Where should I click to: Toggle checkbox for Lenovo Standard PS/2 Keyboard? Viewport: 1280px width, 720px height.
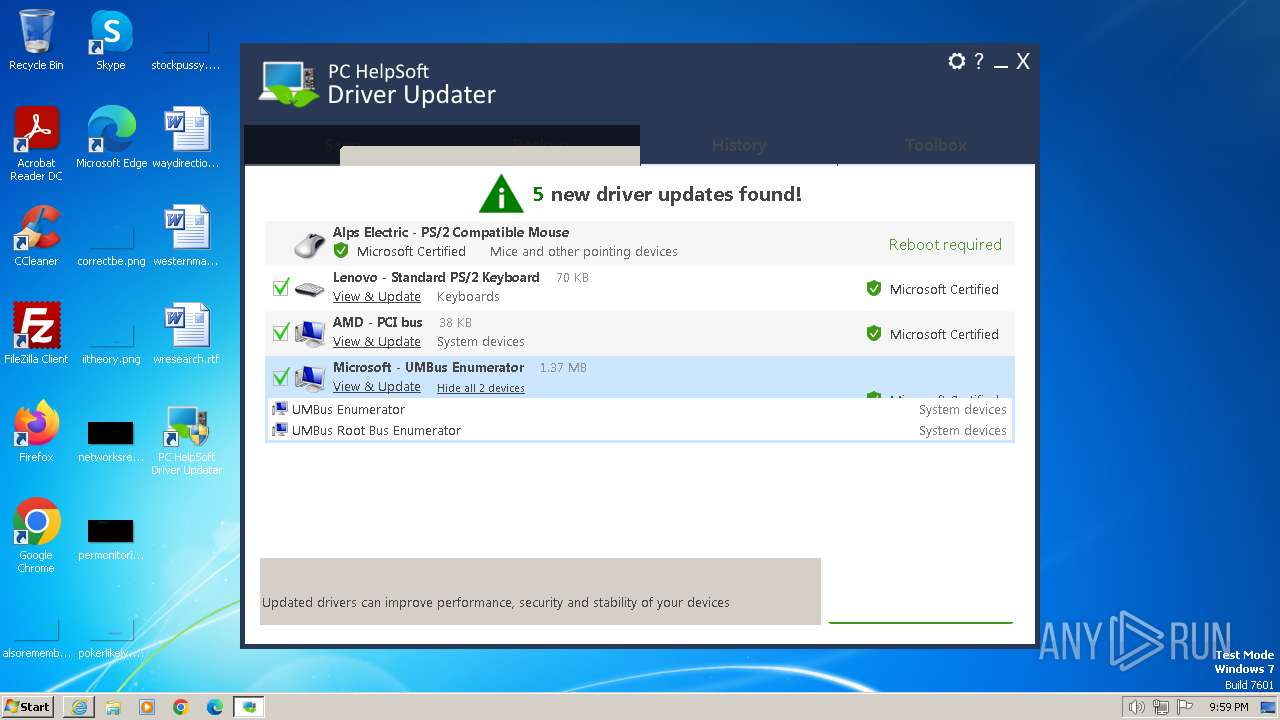tap(281, 287)
